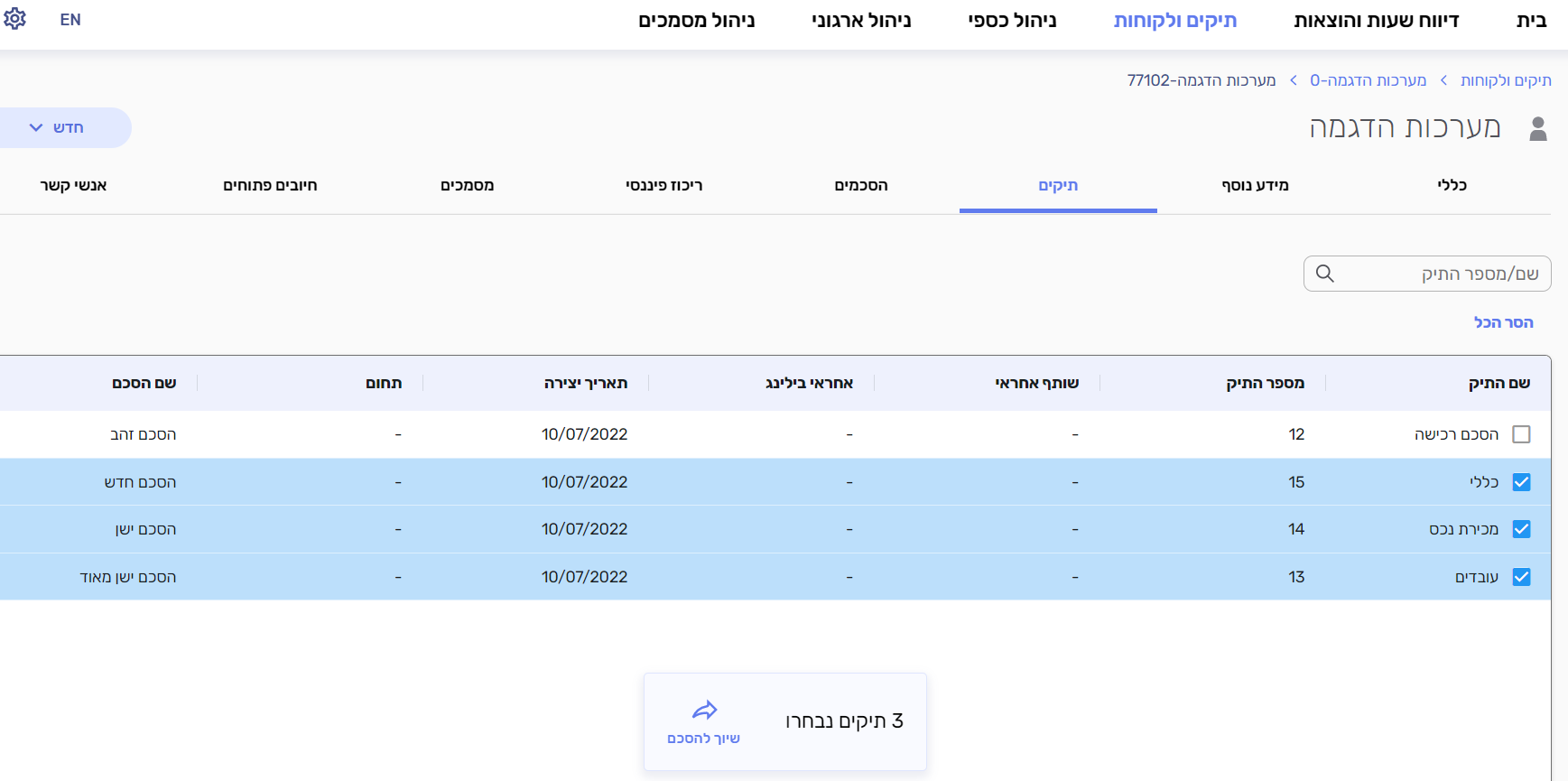
Task: Uncheck the עובדים row checkbox
Action: pyautogui.click(x=1521, y=577)
